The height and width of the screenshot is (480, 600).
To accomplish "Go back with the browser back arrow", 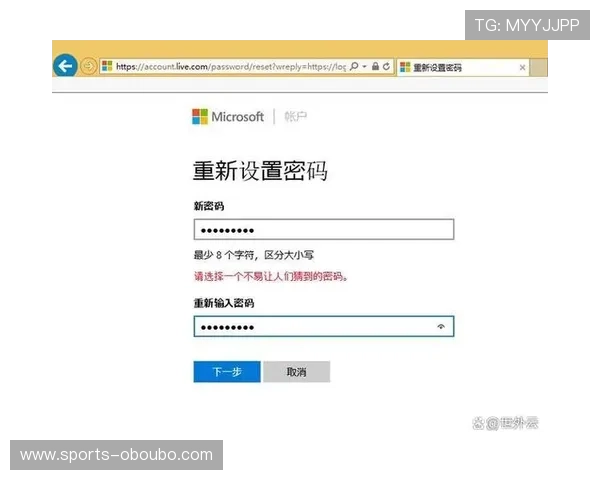I will point(65,66).
